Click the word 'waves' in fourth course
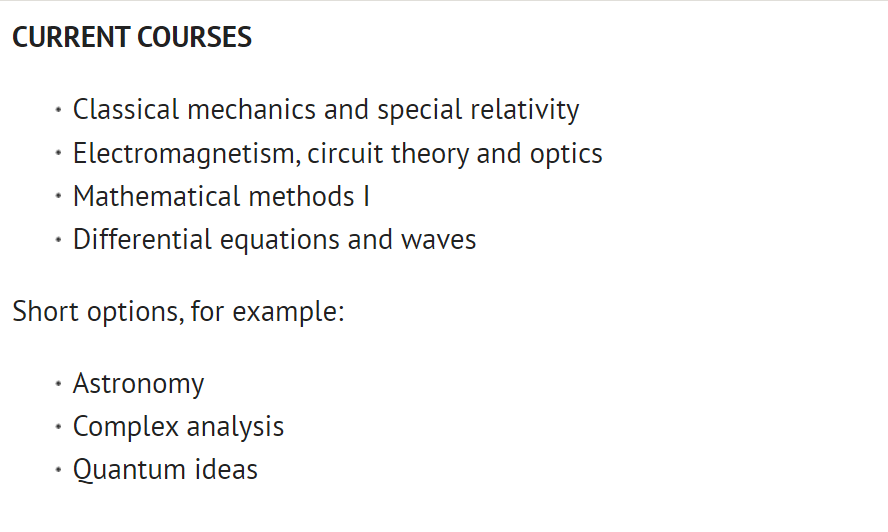888x532 pixels. pos(438,241)
